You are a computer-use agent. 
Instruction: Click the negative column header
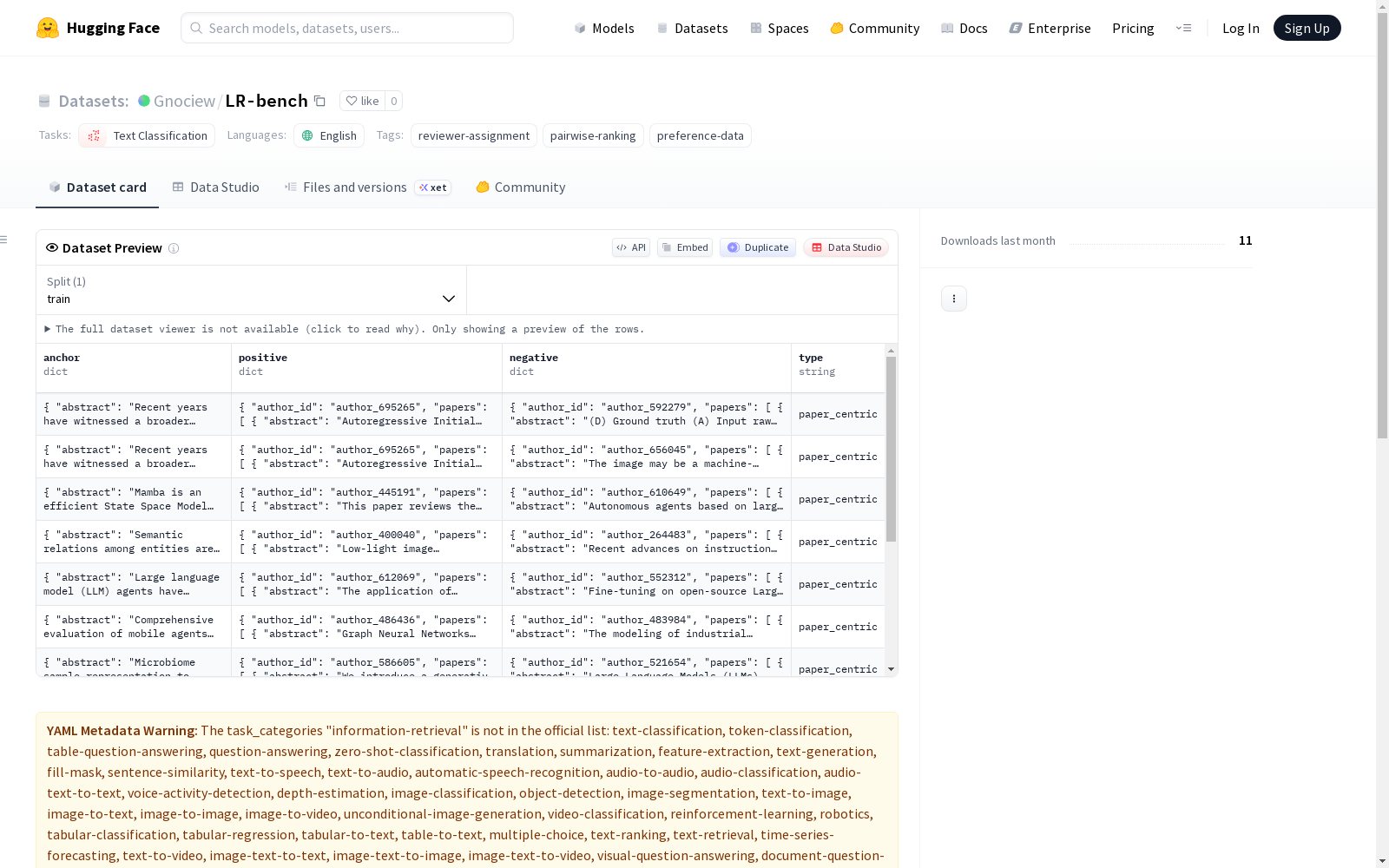(x=647, y=368)
